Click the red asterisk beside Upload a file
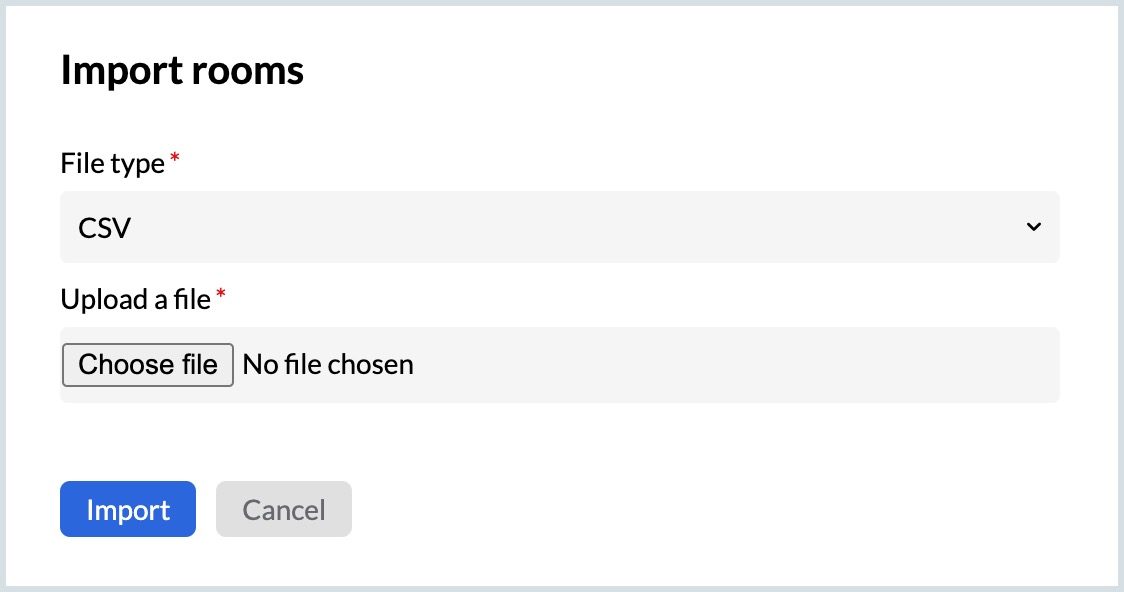The width and height of the screenshot is (1124, 592). pos(221,295)
